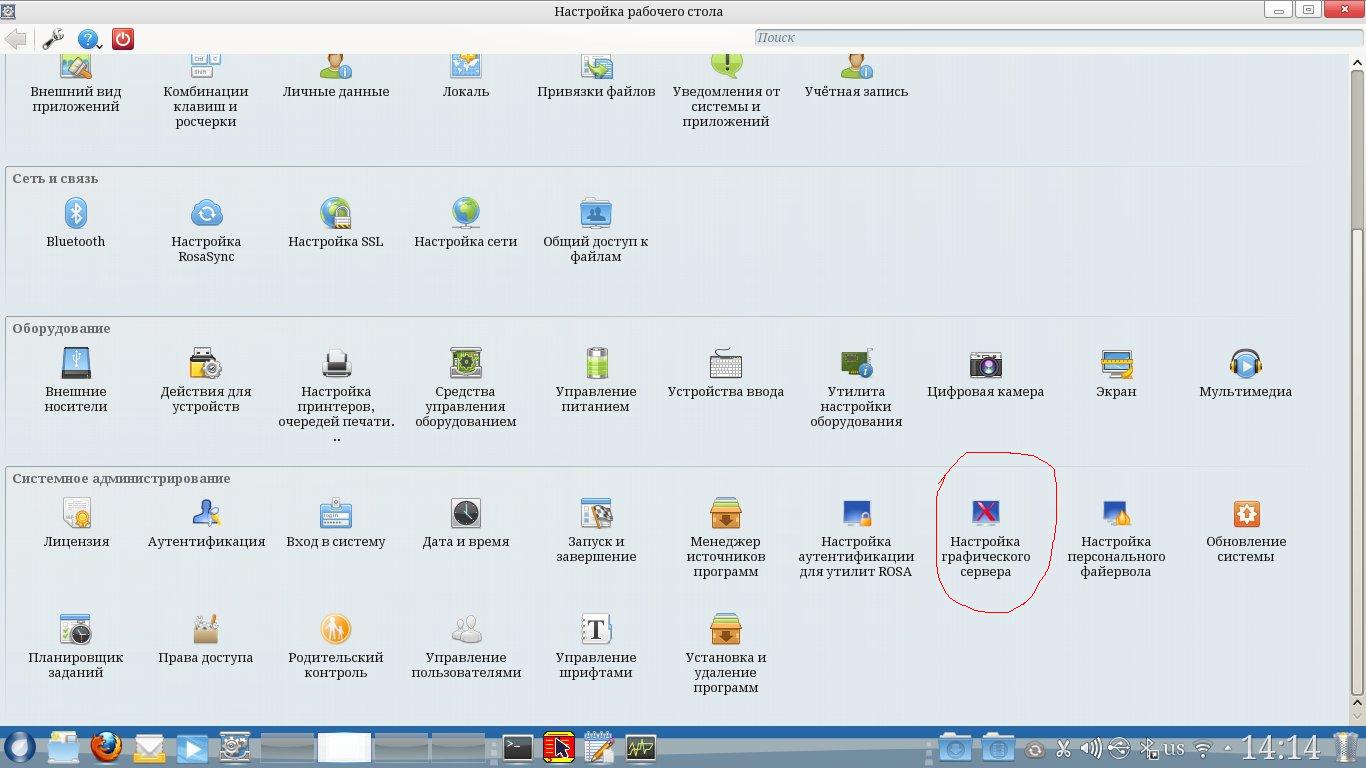
Task: Open Устройства ввода settings
Action: coord(726,373)
